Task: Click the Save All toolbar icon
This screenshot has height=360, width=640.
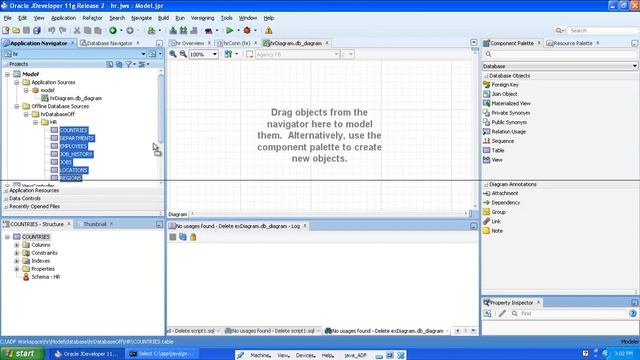Action: [x=37, y=31]
